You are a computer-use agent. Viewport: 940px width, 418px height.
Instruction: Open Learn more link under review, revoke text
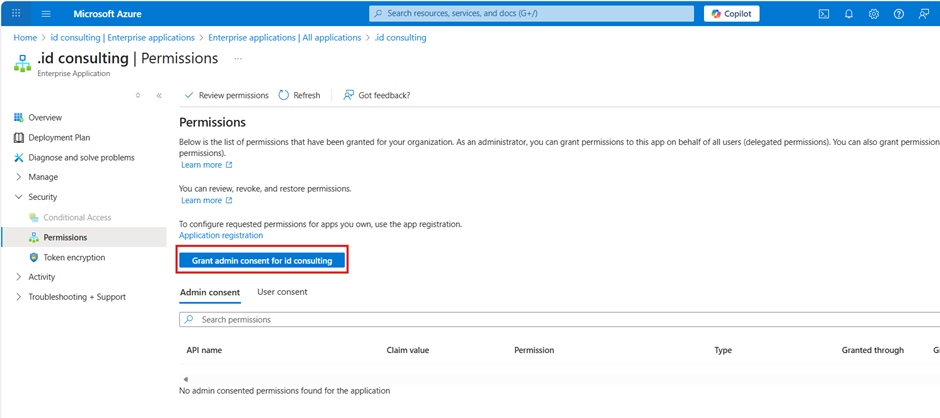coord(201,201)
